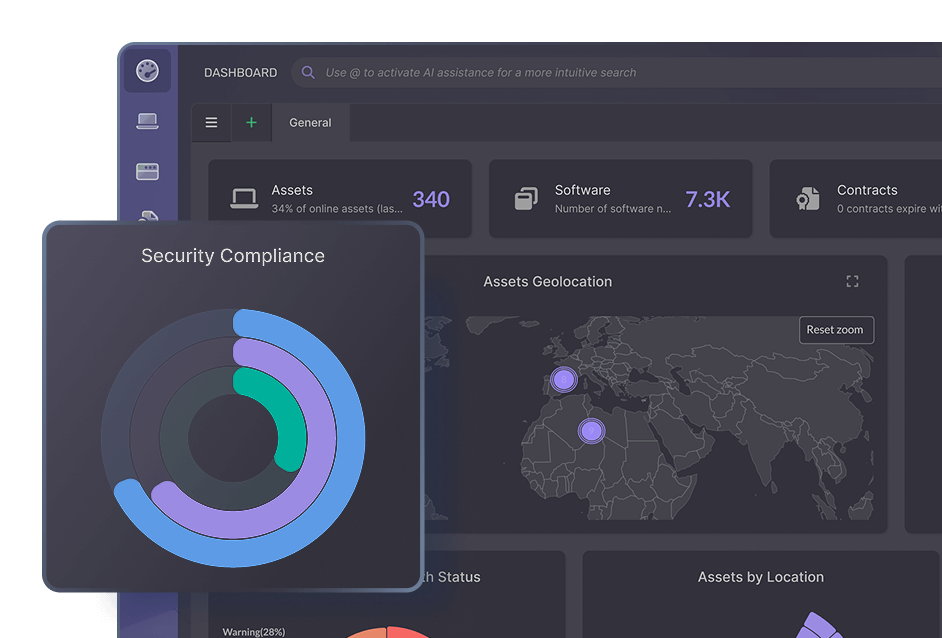This screenshot has width=942, height=638.
Task: Expand Assets Geolocation map to fullscreen
Action: coord(852,282)
